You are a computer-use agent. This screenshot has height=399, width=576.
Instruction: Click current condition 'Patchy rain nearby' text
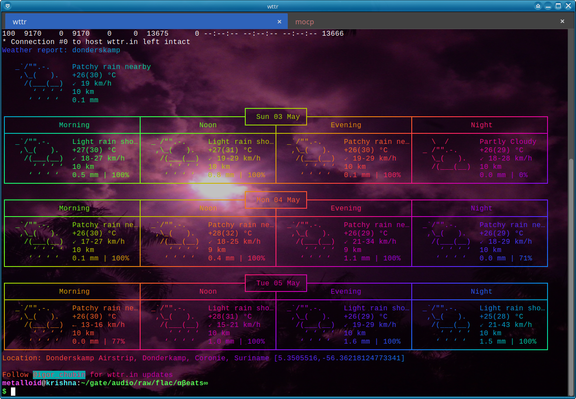click(x=111, y=66)
